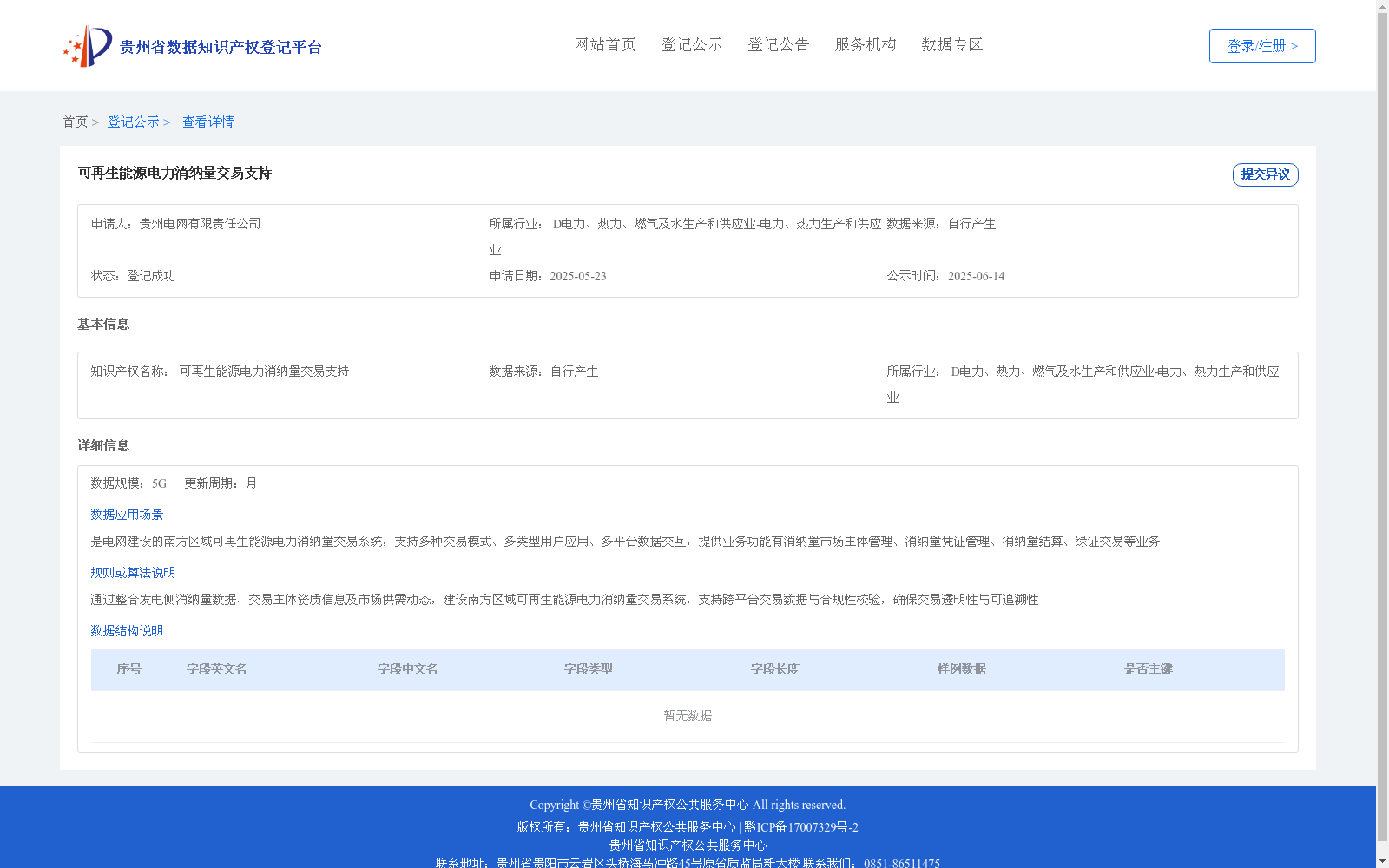Open 贵州省数据知识产权登记平台 title link
Image resolution: width=1389 pixels, height=868 pixels.
click(221, 47)
